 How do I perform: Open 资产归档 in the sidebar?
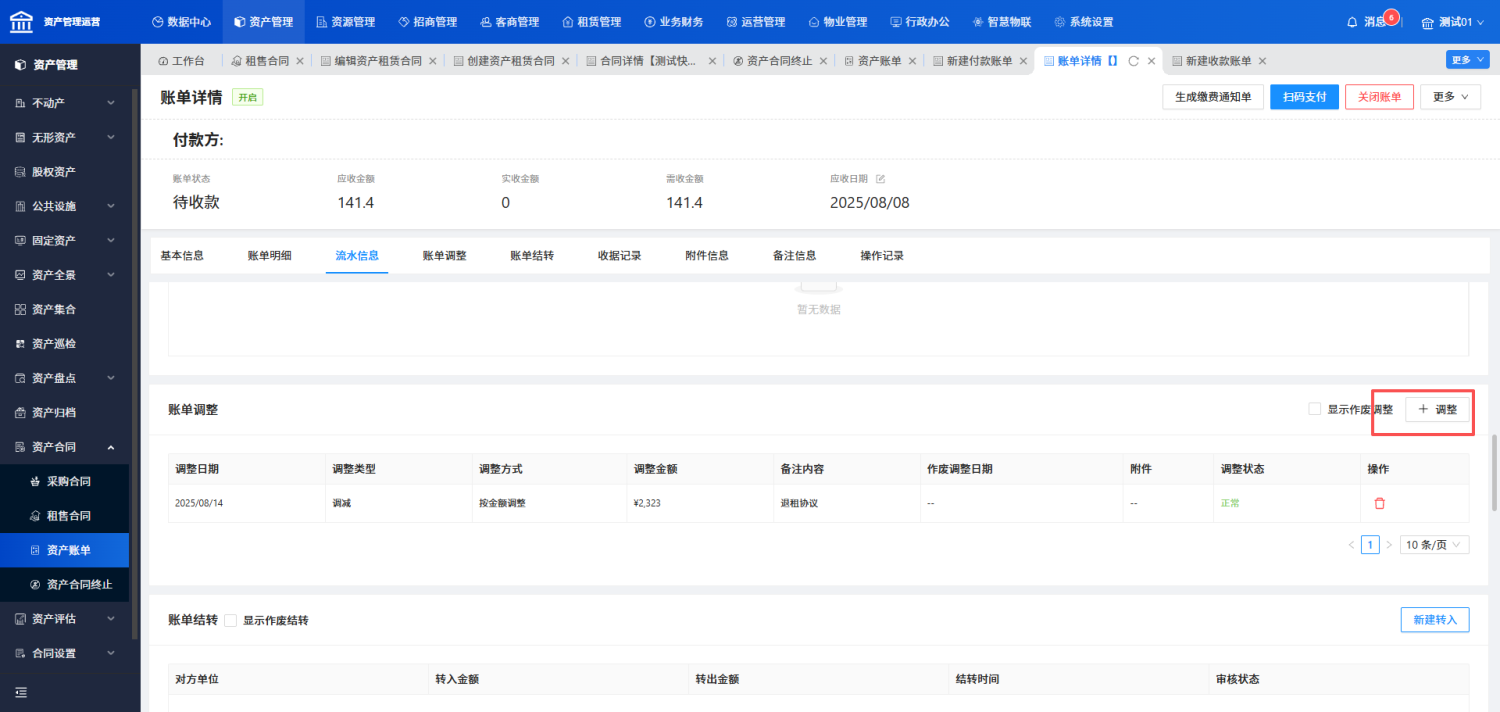coord(64,413)
